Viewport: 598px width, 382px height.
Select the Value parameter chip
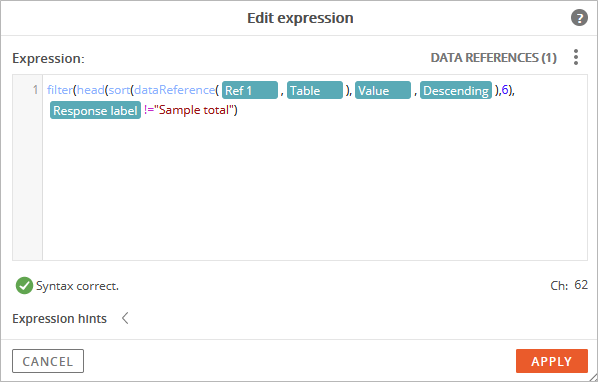[383, 90]
